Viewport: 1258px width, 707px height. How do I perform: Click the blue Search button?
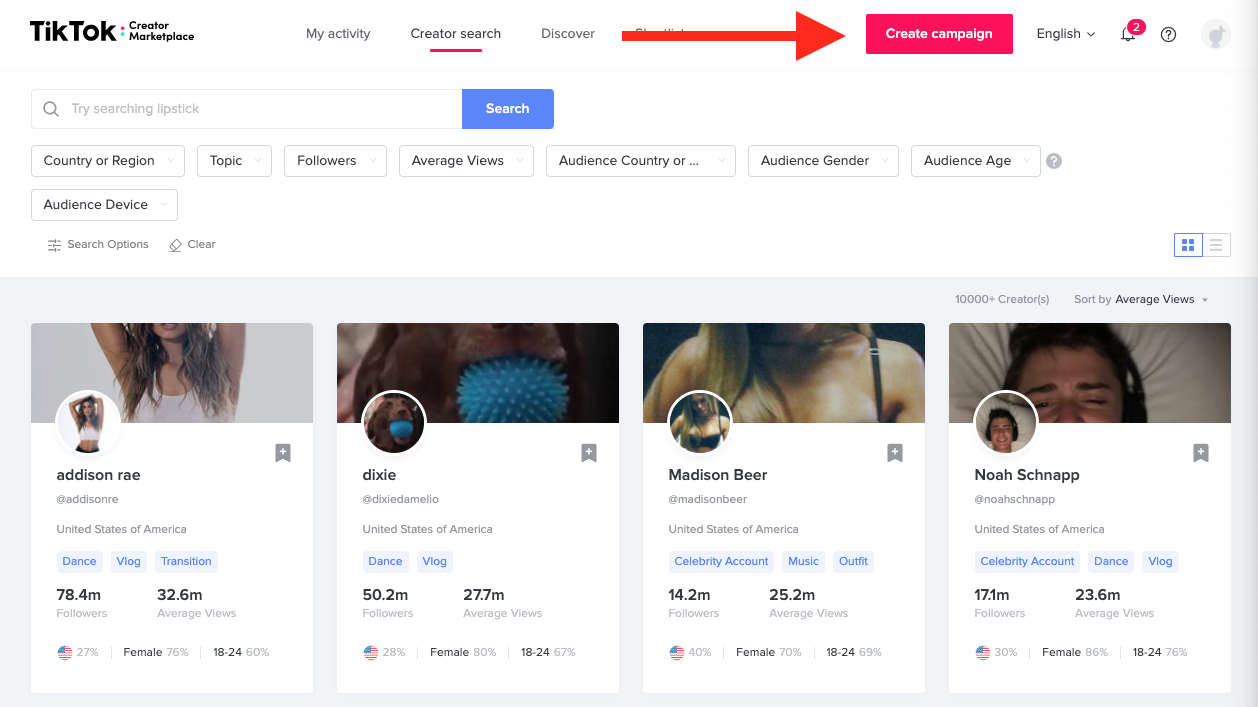click(508, 109)
